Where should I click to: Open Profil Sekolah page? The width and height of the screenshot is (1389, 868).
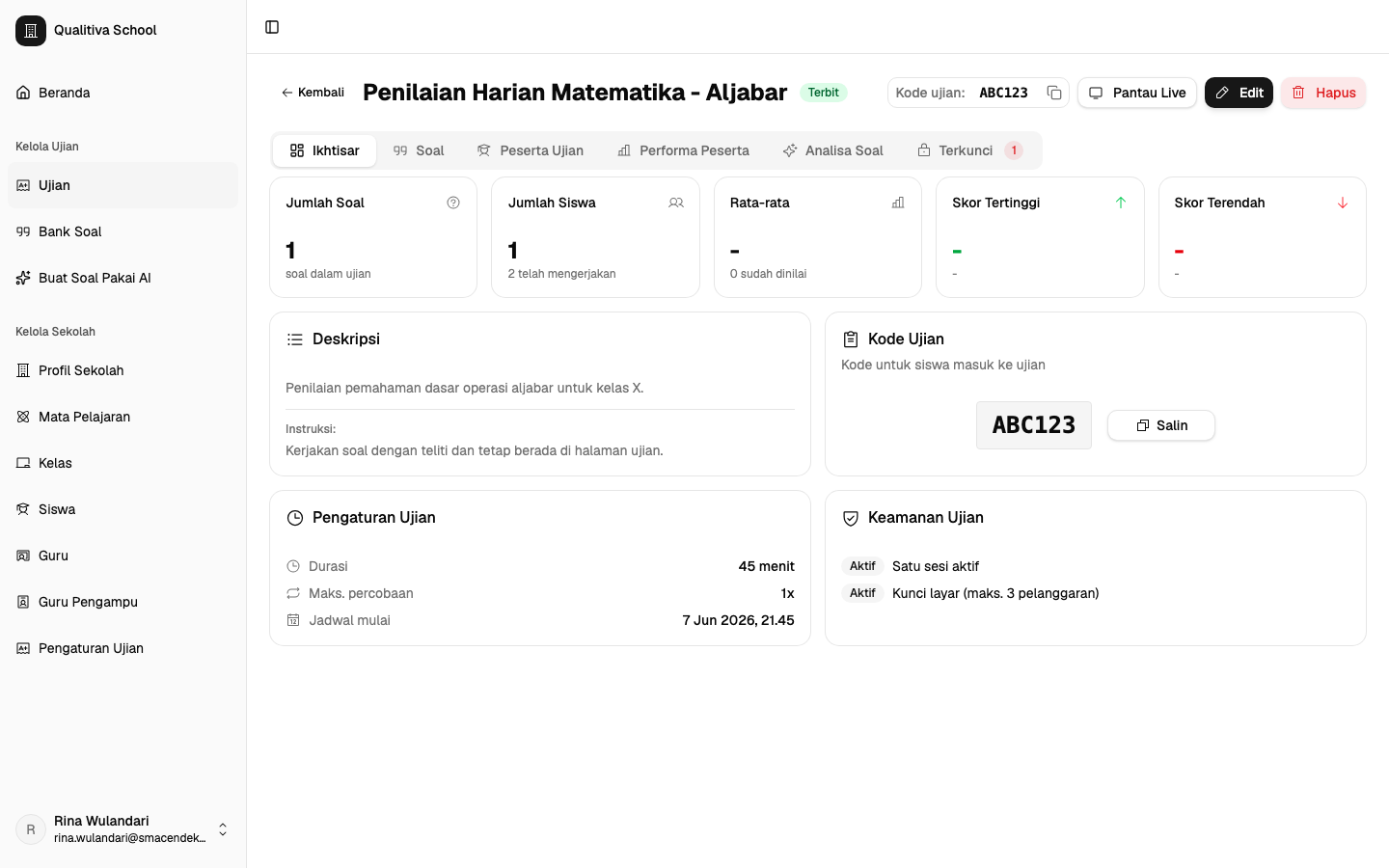(x=123, y=370)
